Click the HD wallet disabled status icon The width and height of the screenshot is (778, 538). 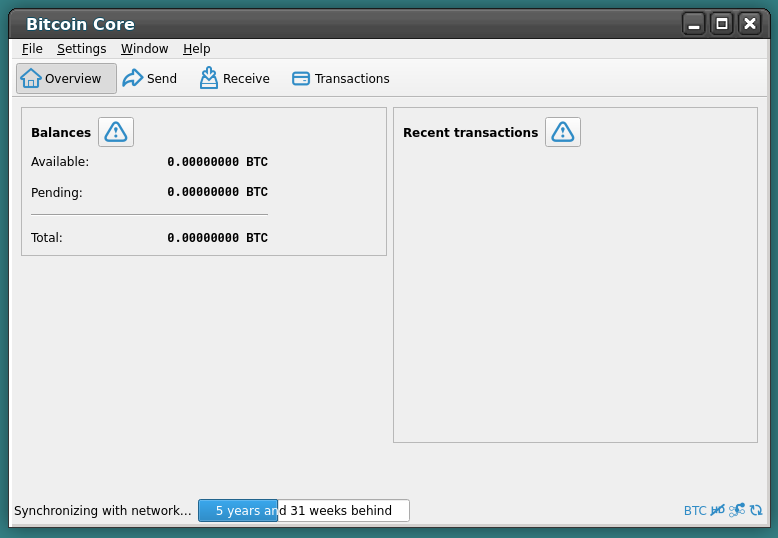coord(718,510)
